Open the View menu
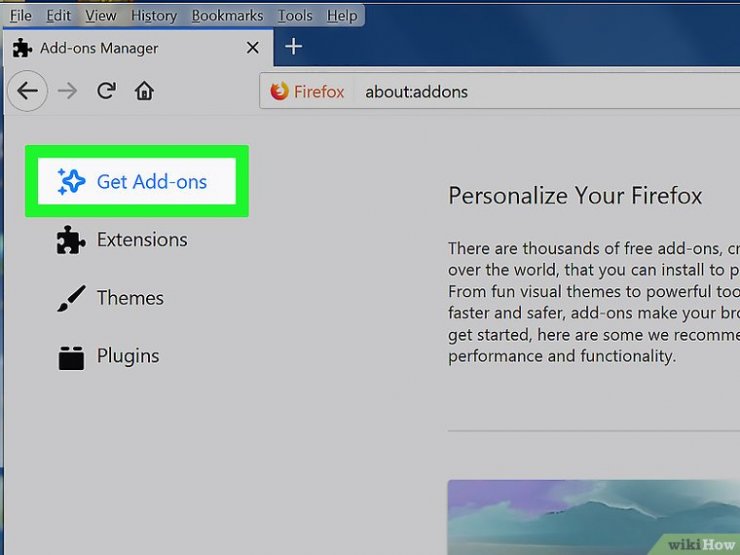 [101, 16]
